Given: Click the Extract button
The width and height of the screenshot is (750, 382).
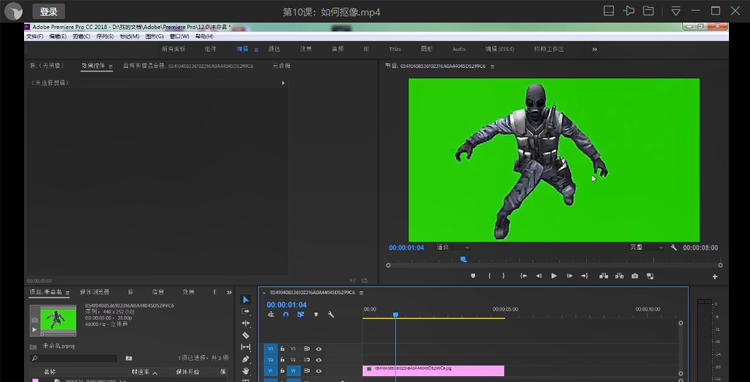Looking at the screenshot, I should pos(619,276).
